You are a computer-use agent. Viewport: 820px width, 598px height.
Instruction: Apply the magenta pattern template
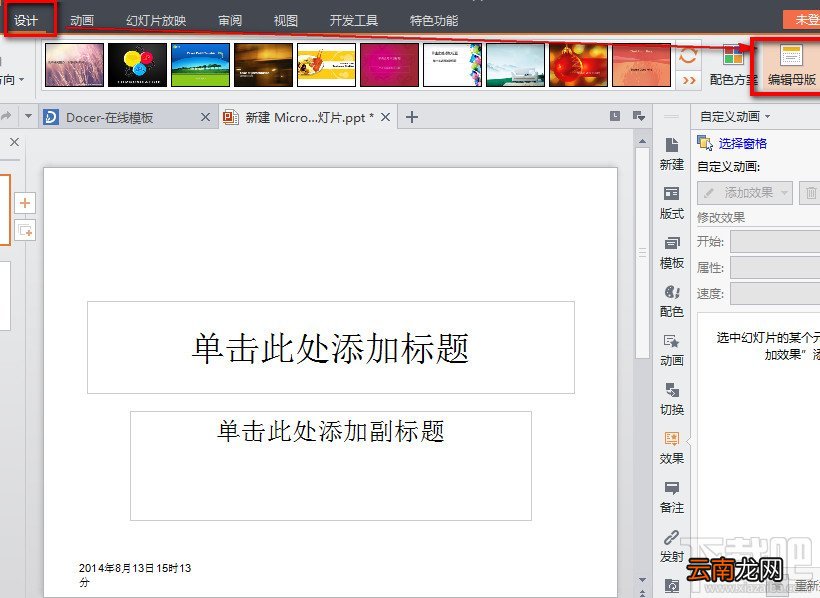tap(390, 65)
